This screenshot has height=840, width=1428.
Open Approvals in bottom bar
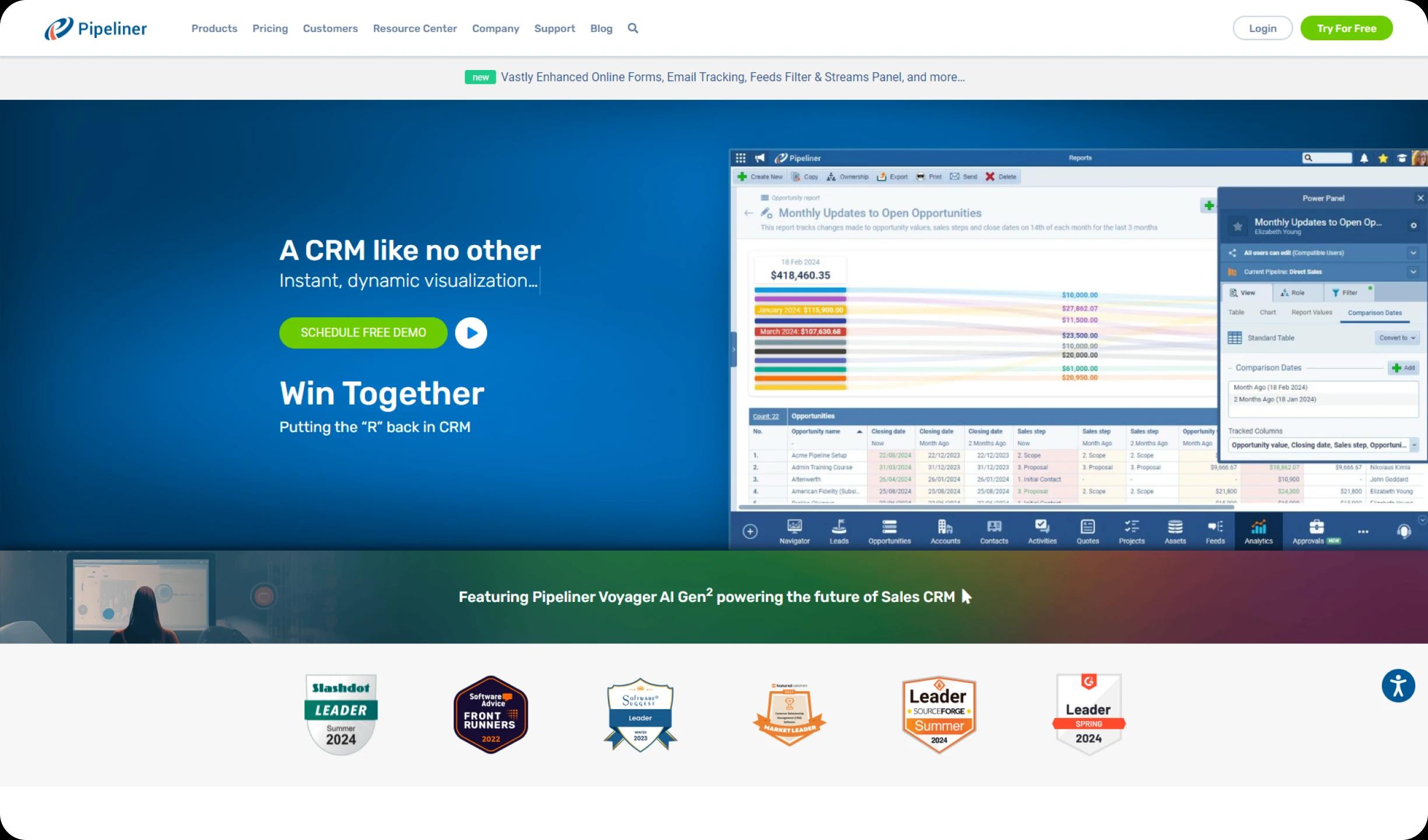point(1317,531)
